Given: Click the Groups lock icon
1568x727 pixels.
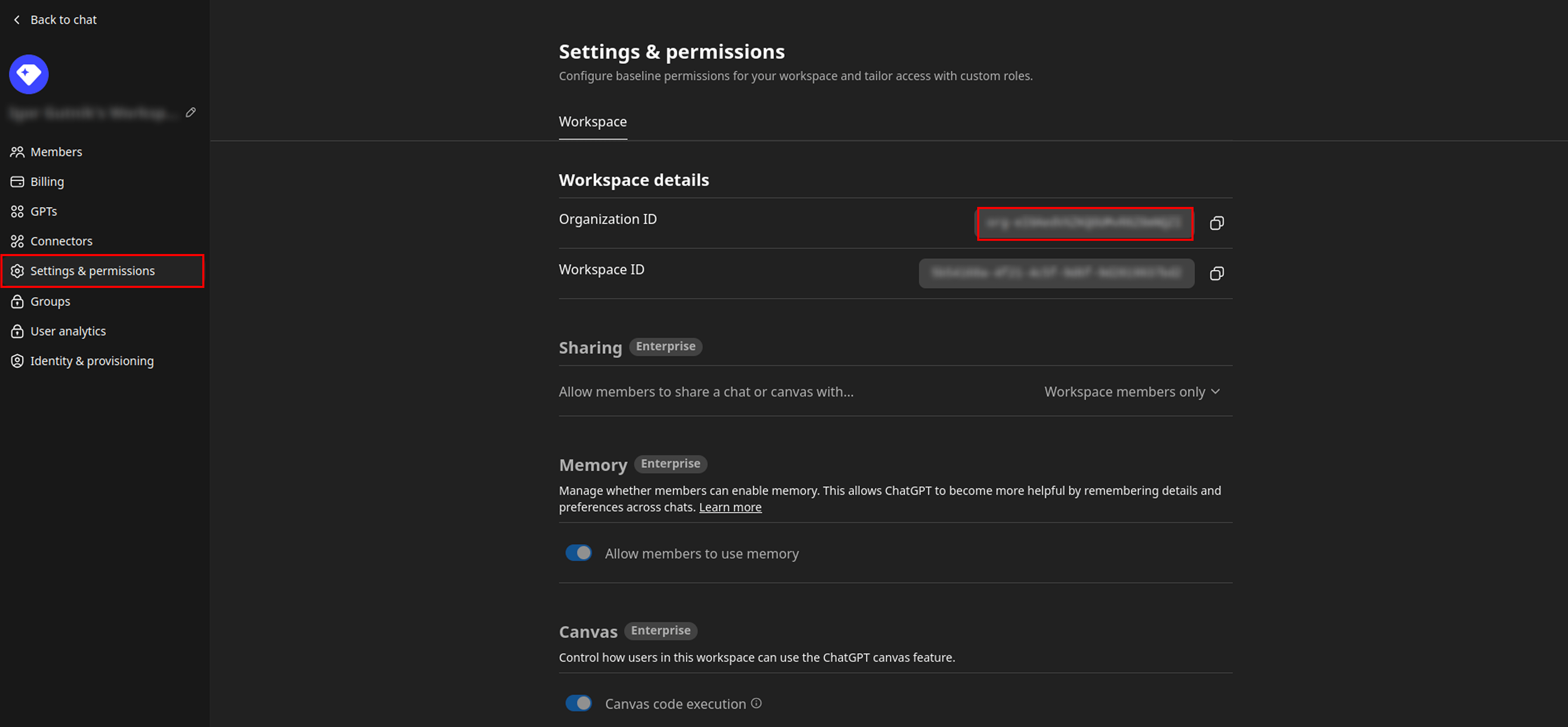Looking at the screenshot, I should pyautogui.click(x=17, y=302).
